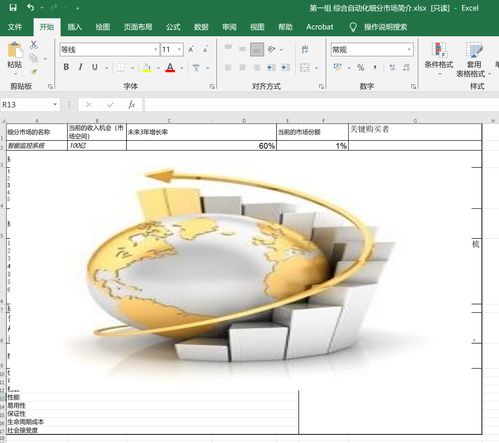
Task: Click the Name Box showing R13
Action: point(26,105)
